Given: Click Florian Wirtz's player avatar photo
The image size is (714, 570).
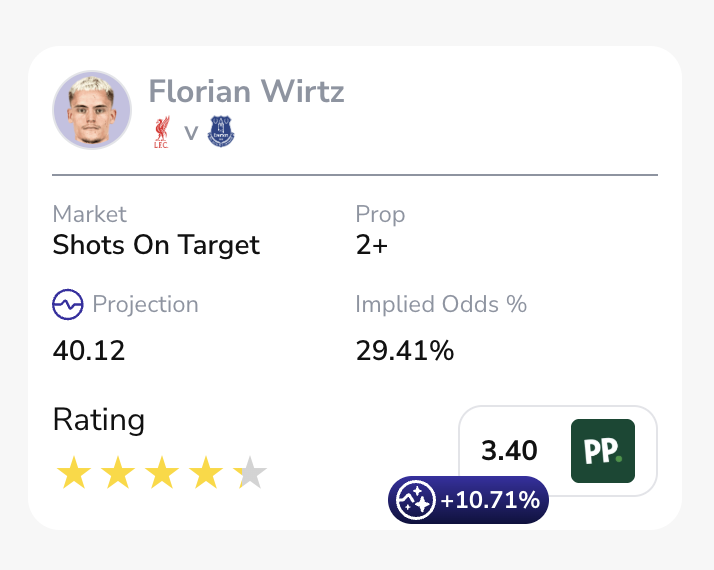Looking at the screenshot, I should click(92, 110).
